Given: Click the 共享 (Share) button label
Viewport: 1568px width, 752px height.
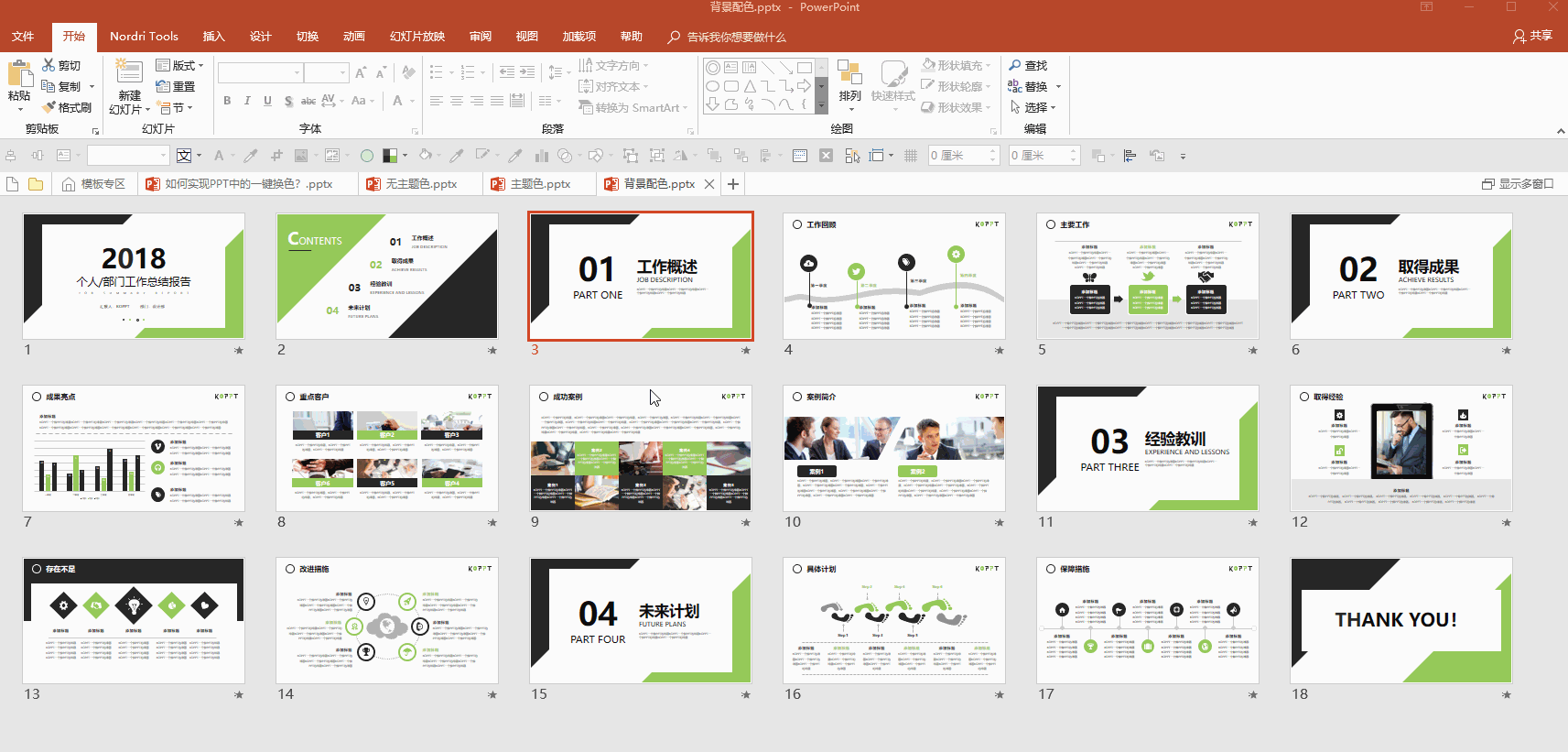Looking at the screenshot, I should tap(1541, 36).
